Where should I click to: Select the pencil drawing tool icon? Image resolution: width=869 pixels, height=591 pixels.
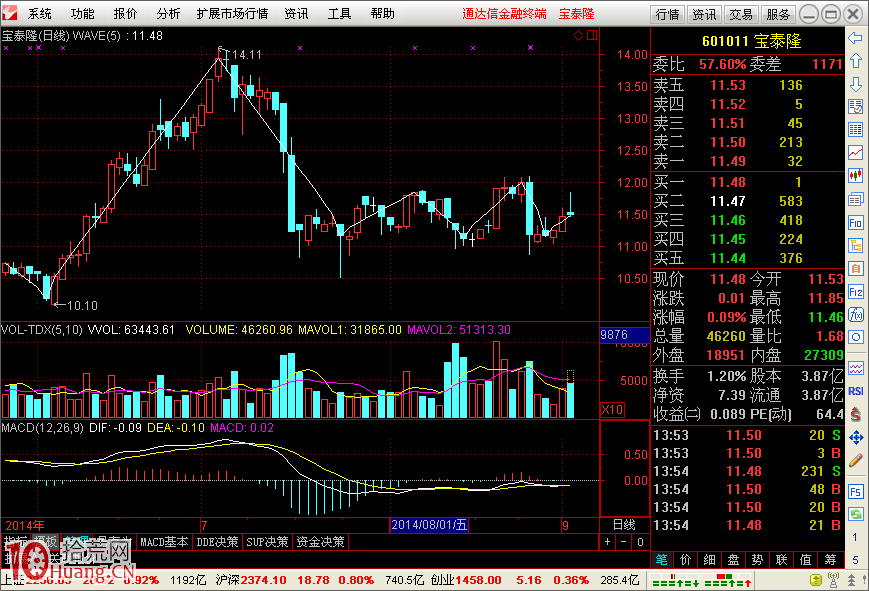856,460
